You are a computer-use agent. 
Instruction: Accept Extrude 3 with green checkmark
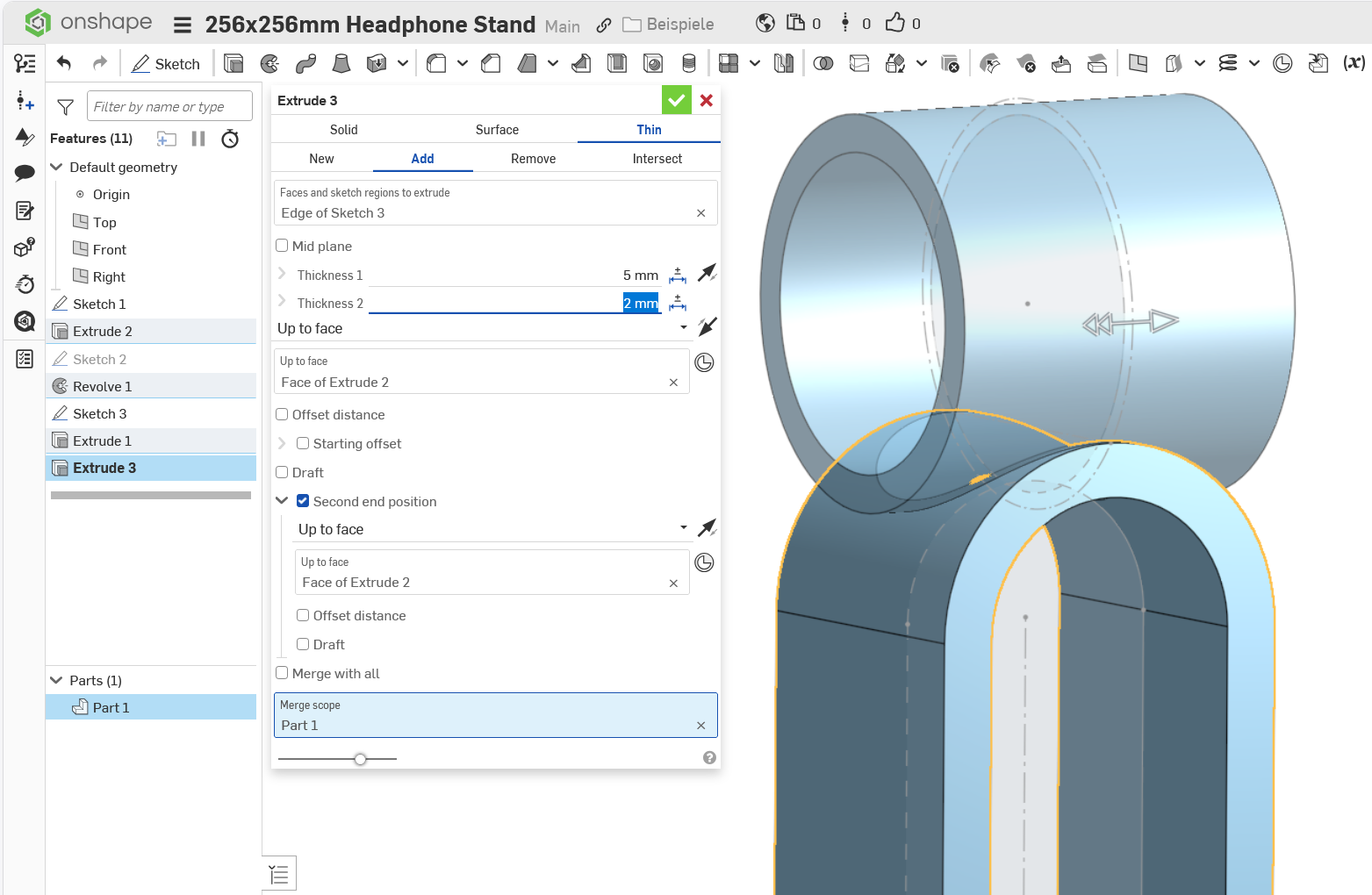point(676,100)
